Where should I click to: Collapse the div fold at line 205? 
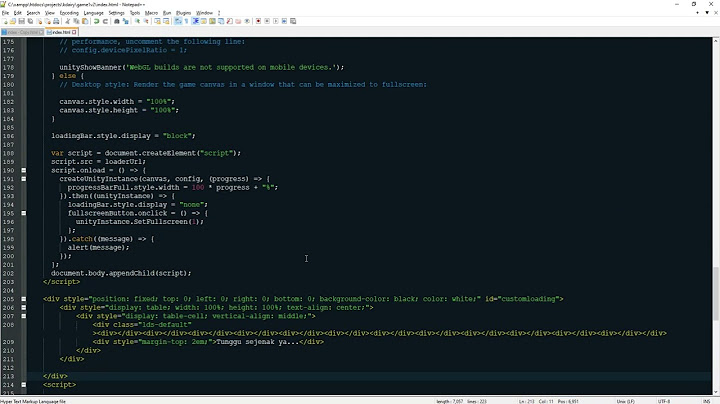(23, 299)
